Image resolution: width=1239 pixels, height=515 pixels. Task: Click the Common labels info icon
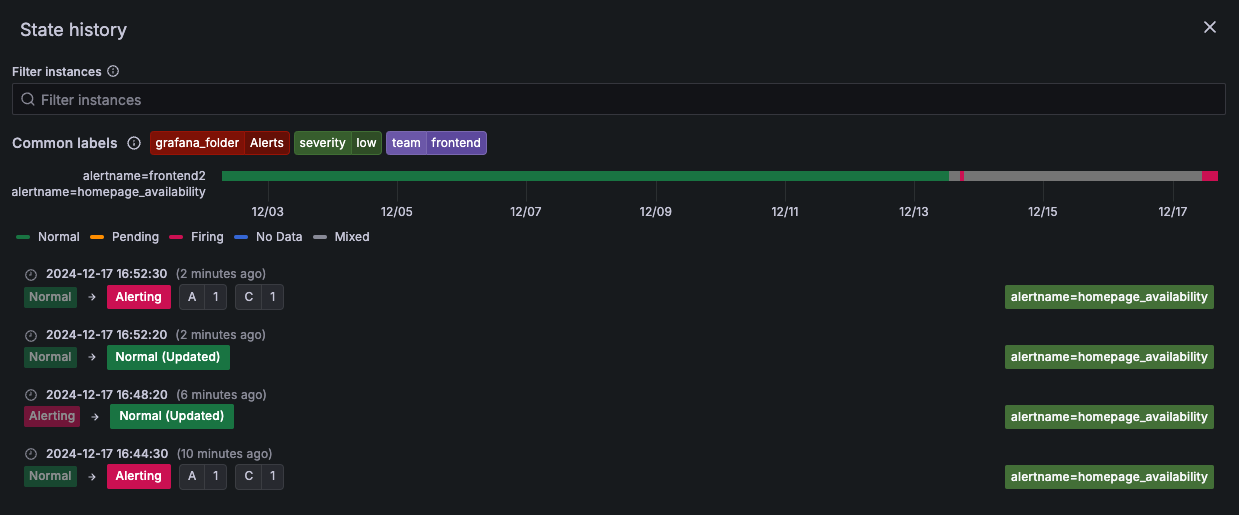pos(134,143)
